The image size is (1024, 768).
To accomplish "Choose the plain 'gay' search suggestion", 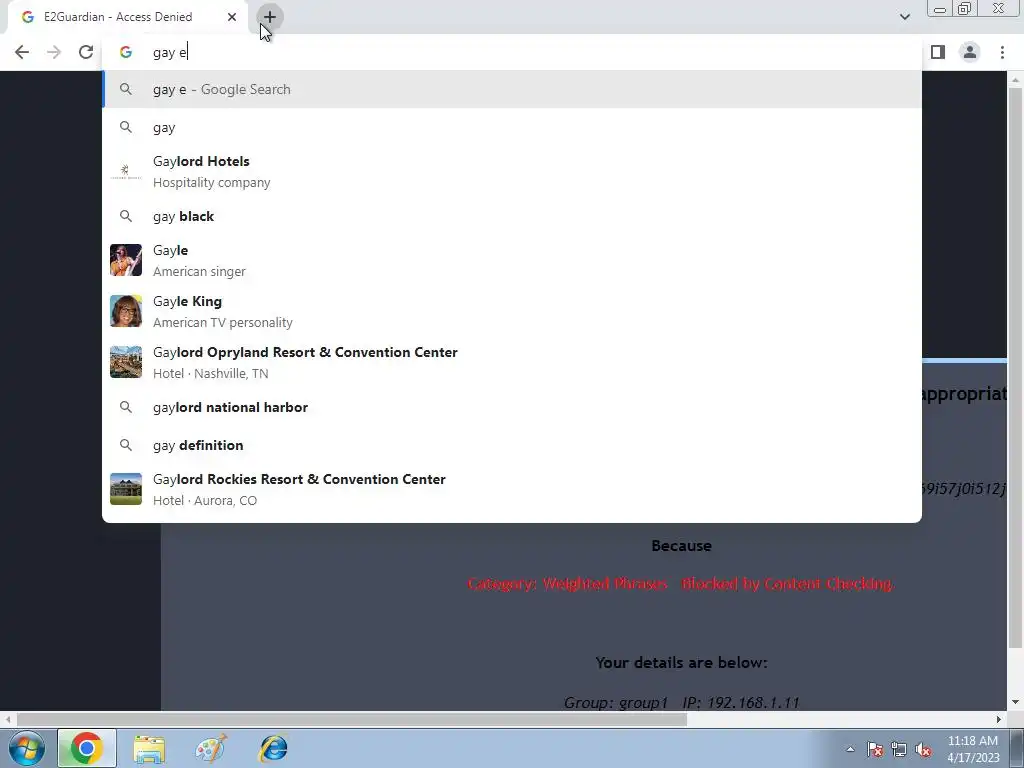I will tap(512, 127).
